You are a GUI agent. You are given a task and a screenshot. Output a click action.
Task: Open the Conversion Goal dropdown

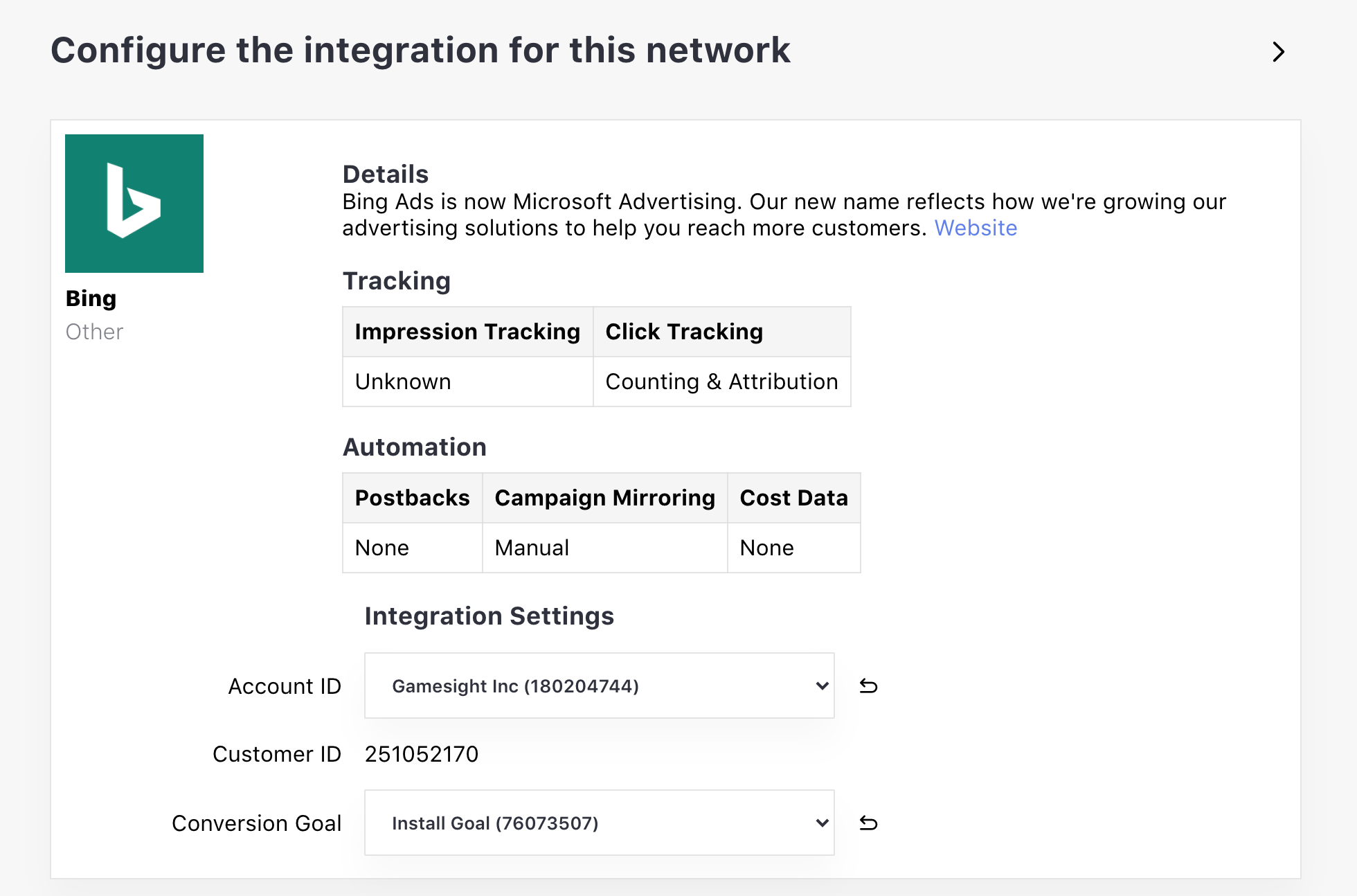coord(600,823)
